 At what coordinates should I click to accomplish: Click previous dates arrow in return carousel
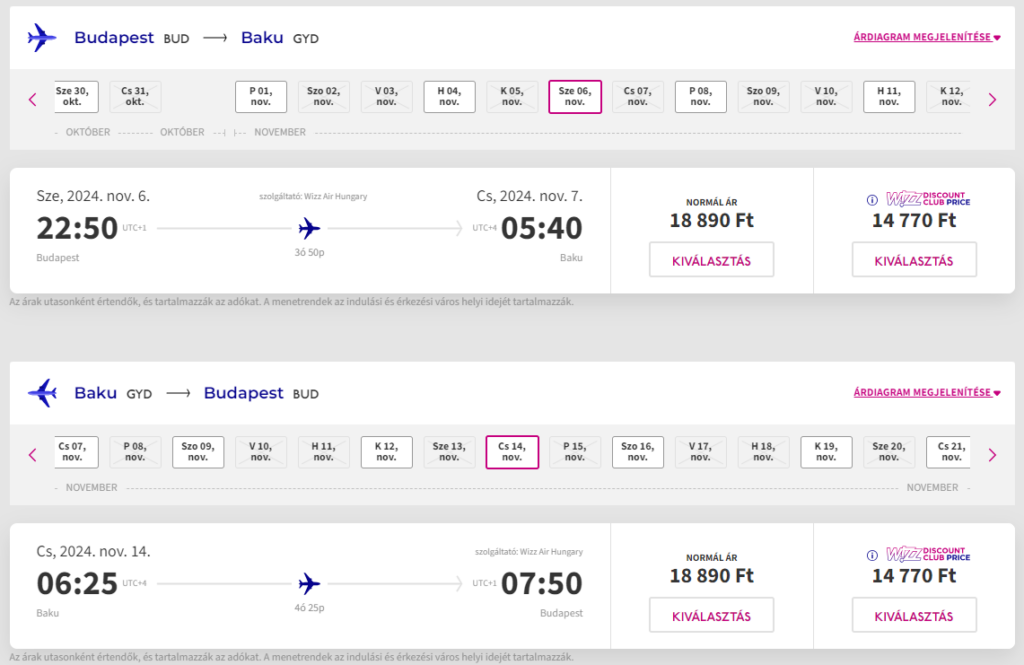32,454
